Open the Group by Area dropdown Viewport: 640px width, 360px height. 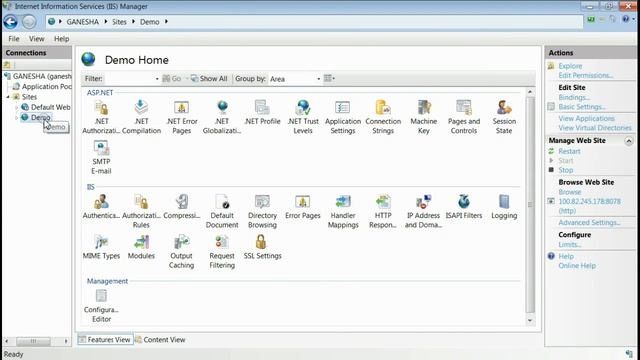[318, 79]
